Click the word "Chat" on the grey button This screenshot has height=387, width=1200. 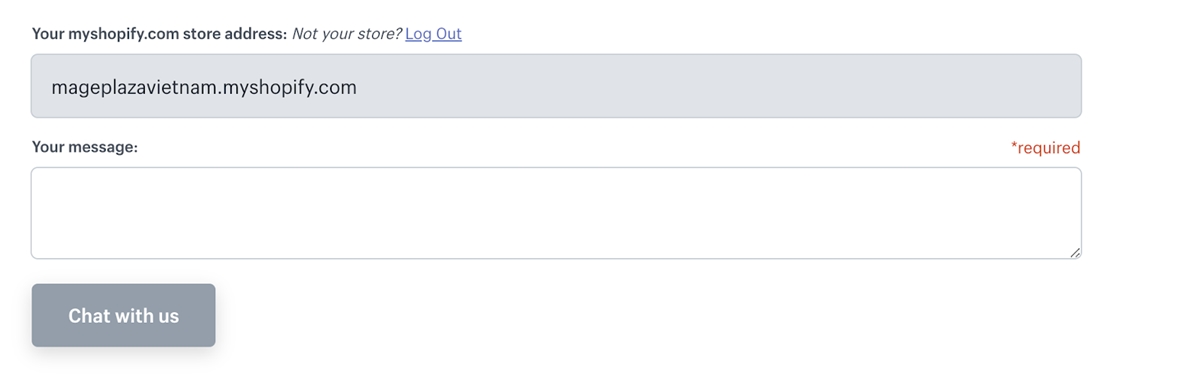[89, 316]
